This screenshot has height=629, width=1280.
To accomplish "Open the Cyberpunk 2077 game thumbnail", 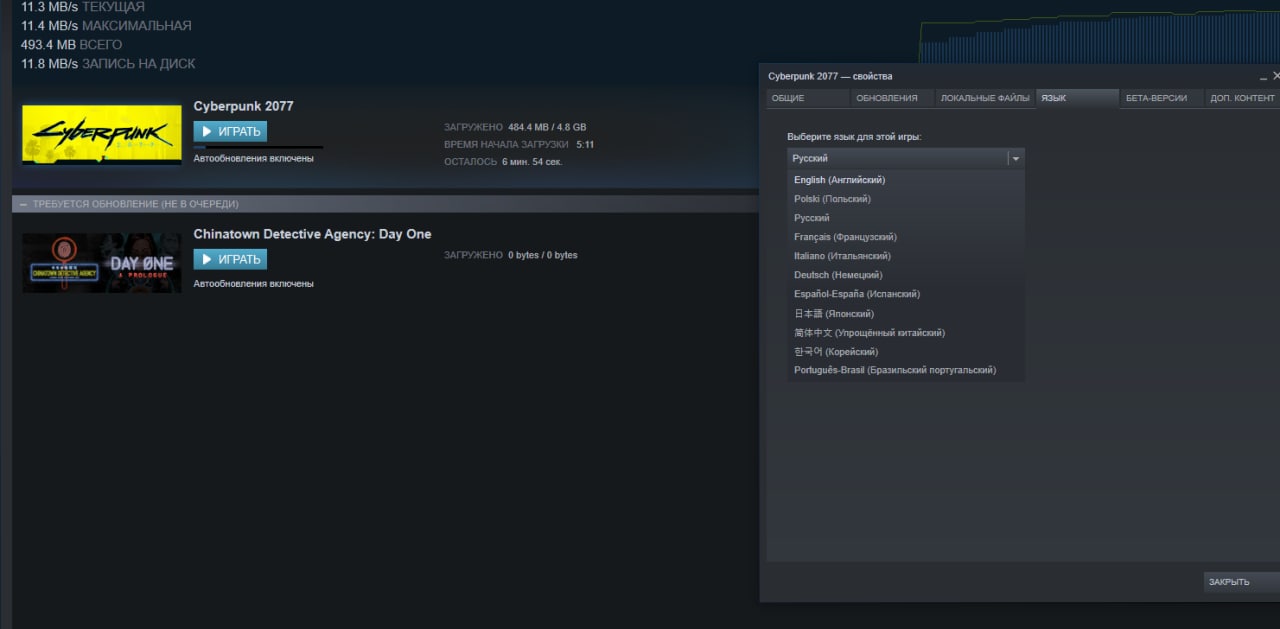I will [102, 133].
